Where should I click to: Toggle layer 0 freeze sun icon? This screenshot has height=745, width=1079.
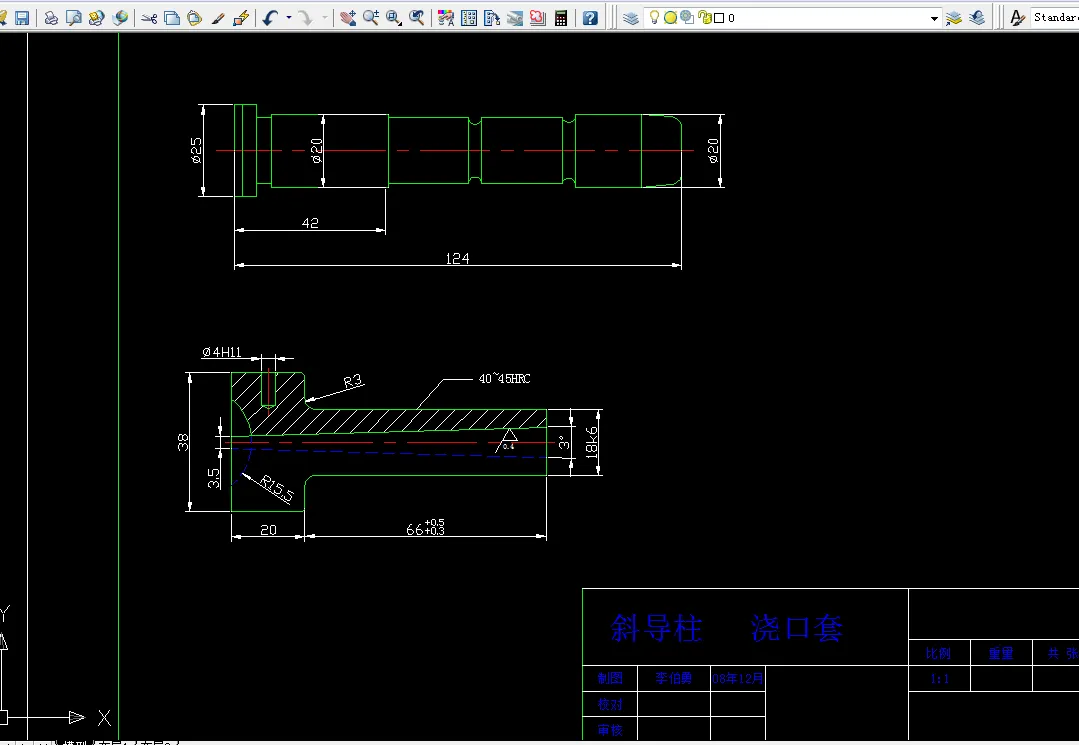click(x=670, y=18)
